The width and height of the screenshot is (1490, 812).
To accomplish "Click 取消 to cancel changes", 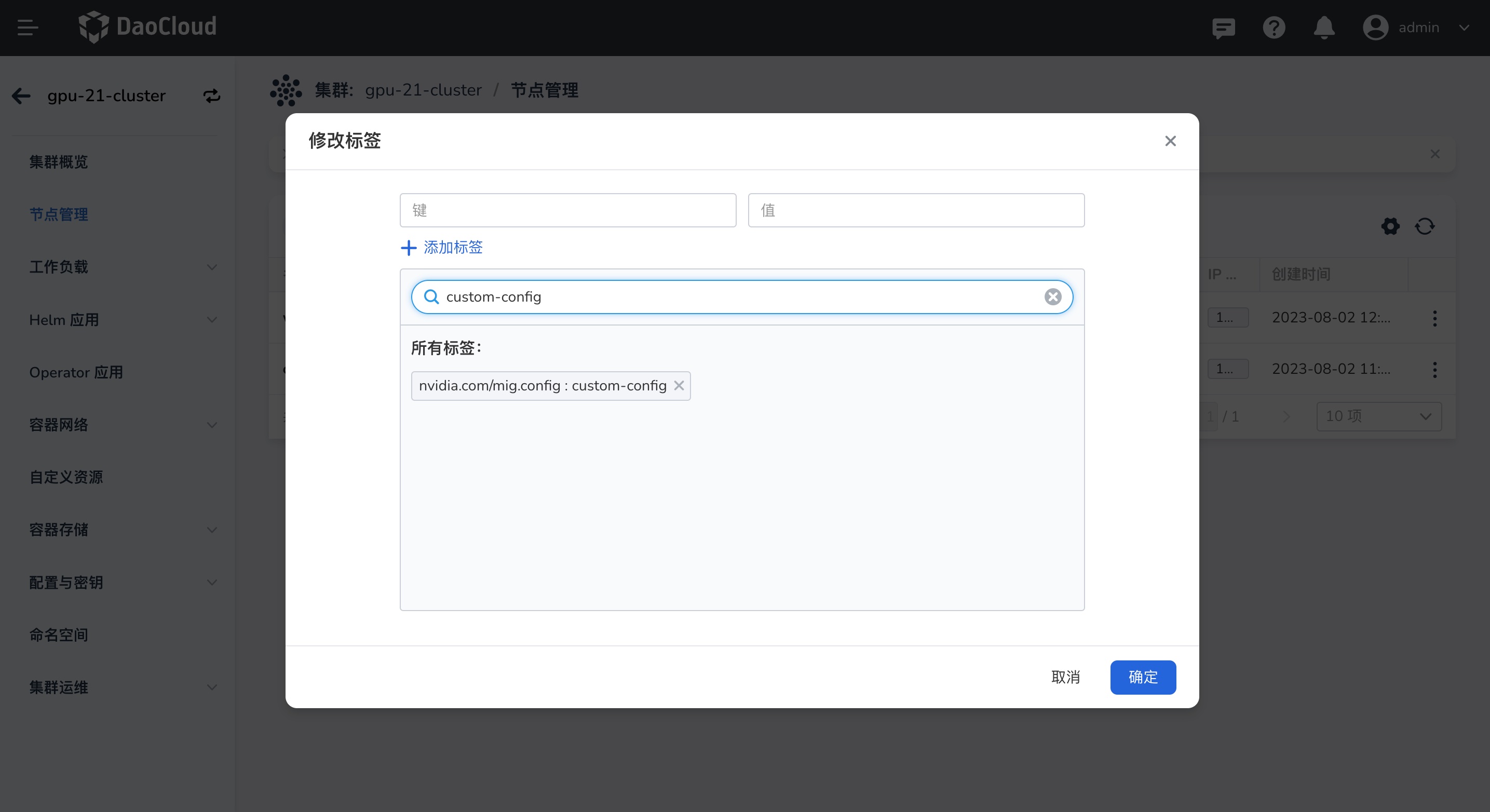I will tap(1065, 677).
